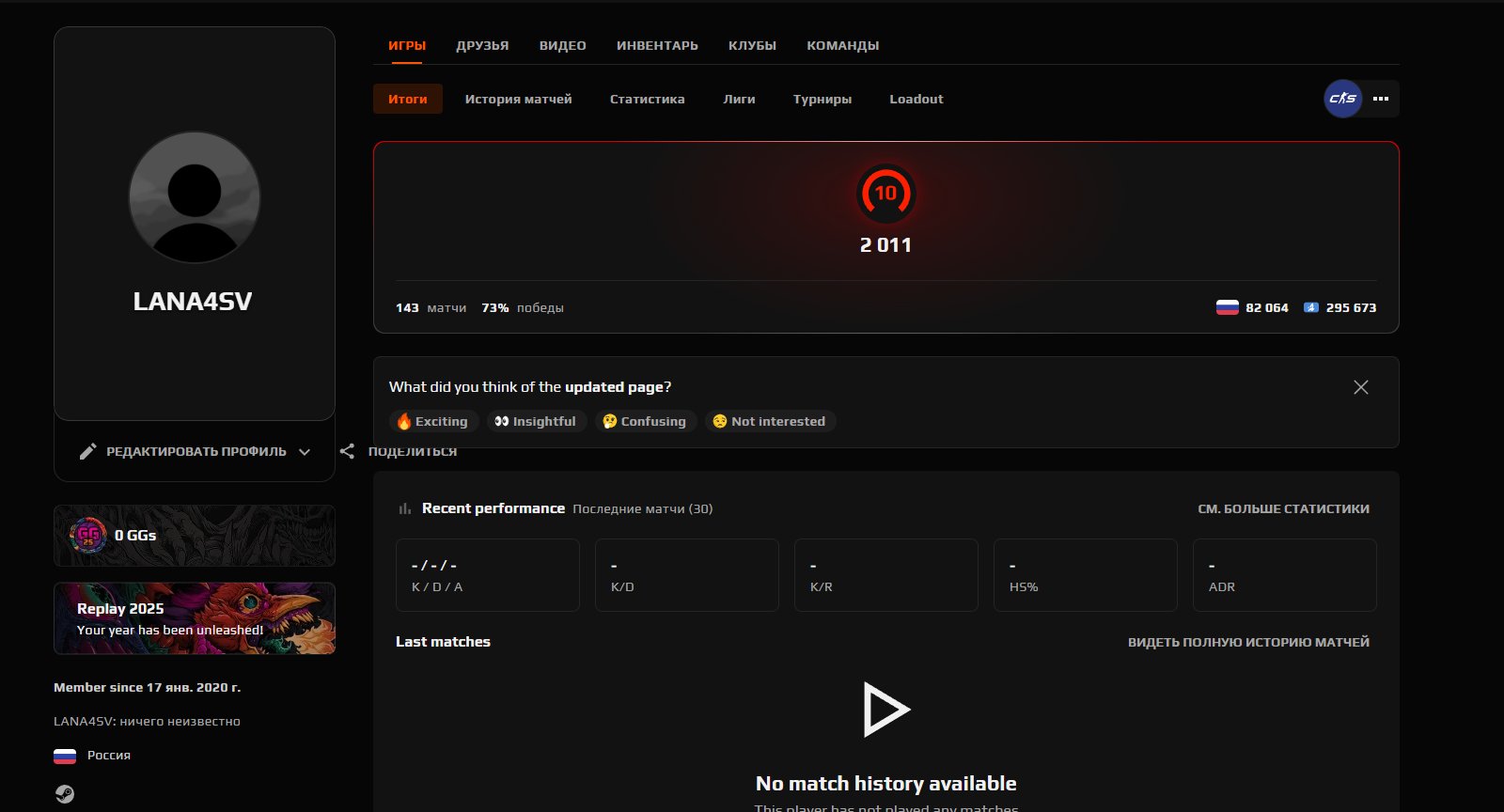
Task: Click the Россия country label
Action: point(109,755)
